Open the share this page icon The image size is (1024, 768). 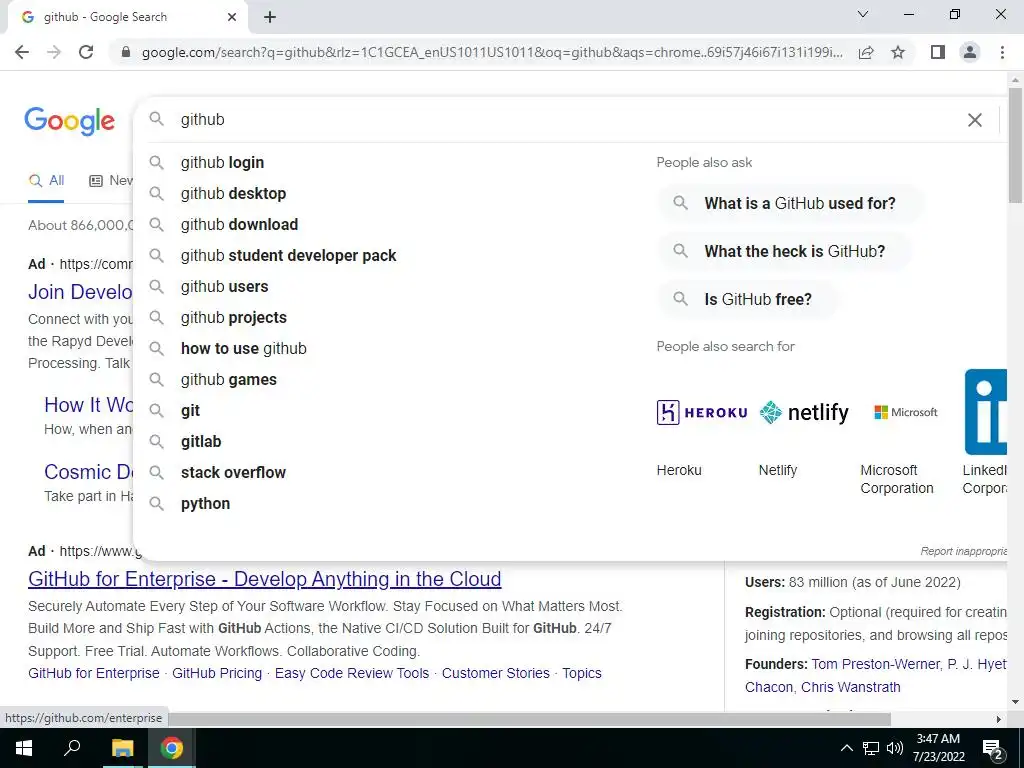coord(866,52)
